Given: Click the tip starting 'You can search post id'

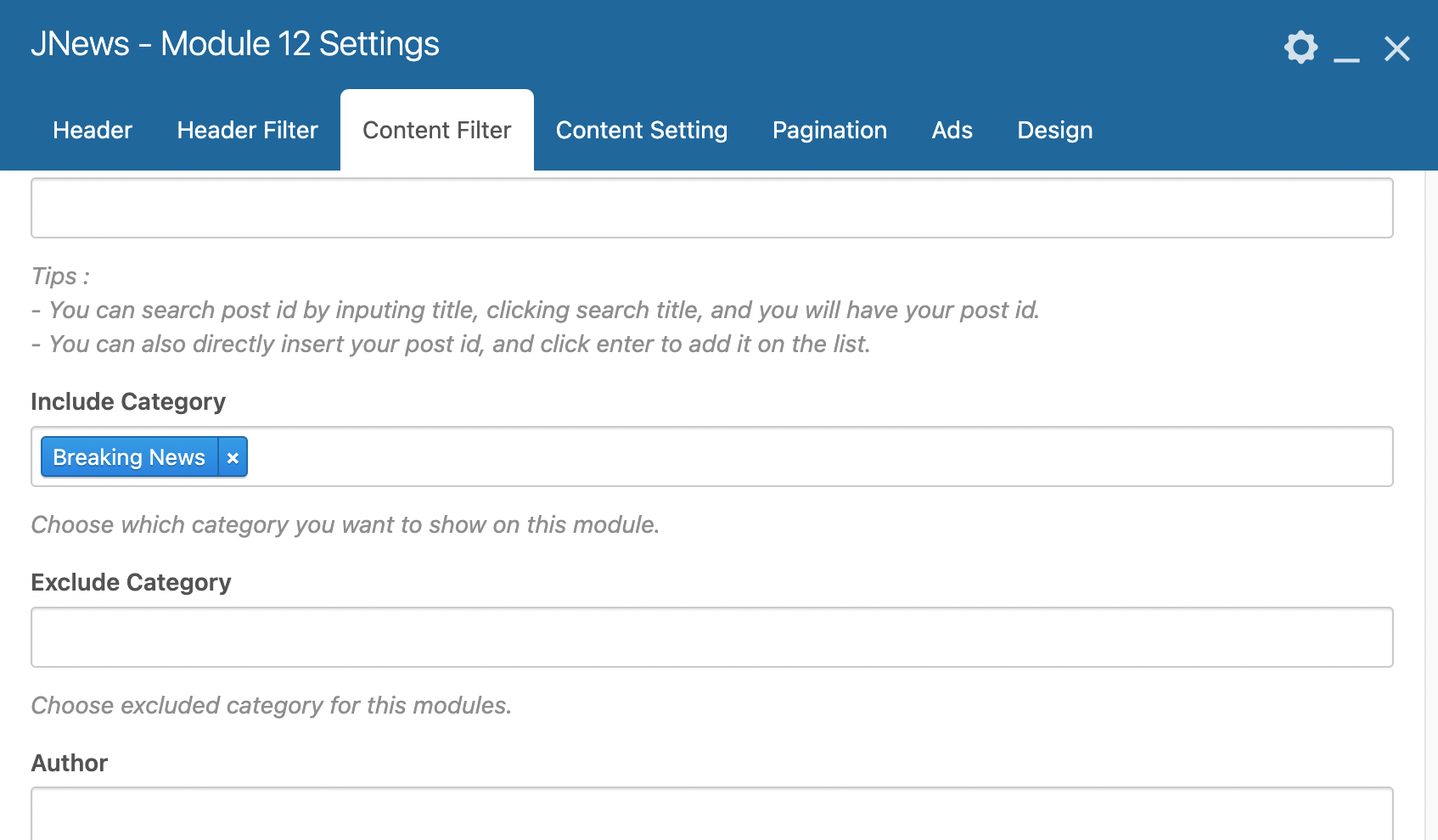Looking at the screenshot, I should click(536, 311).
